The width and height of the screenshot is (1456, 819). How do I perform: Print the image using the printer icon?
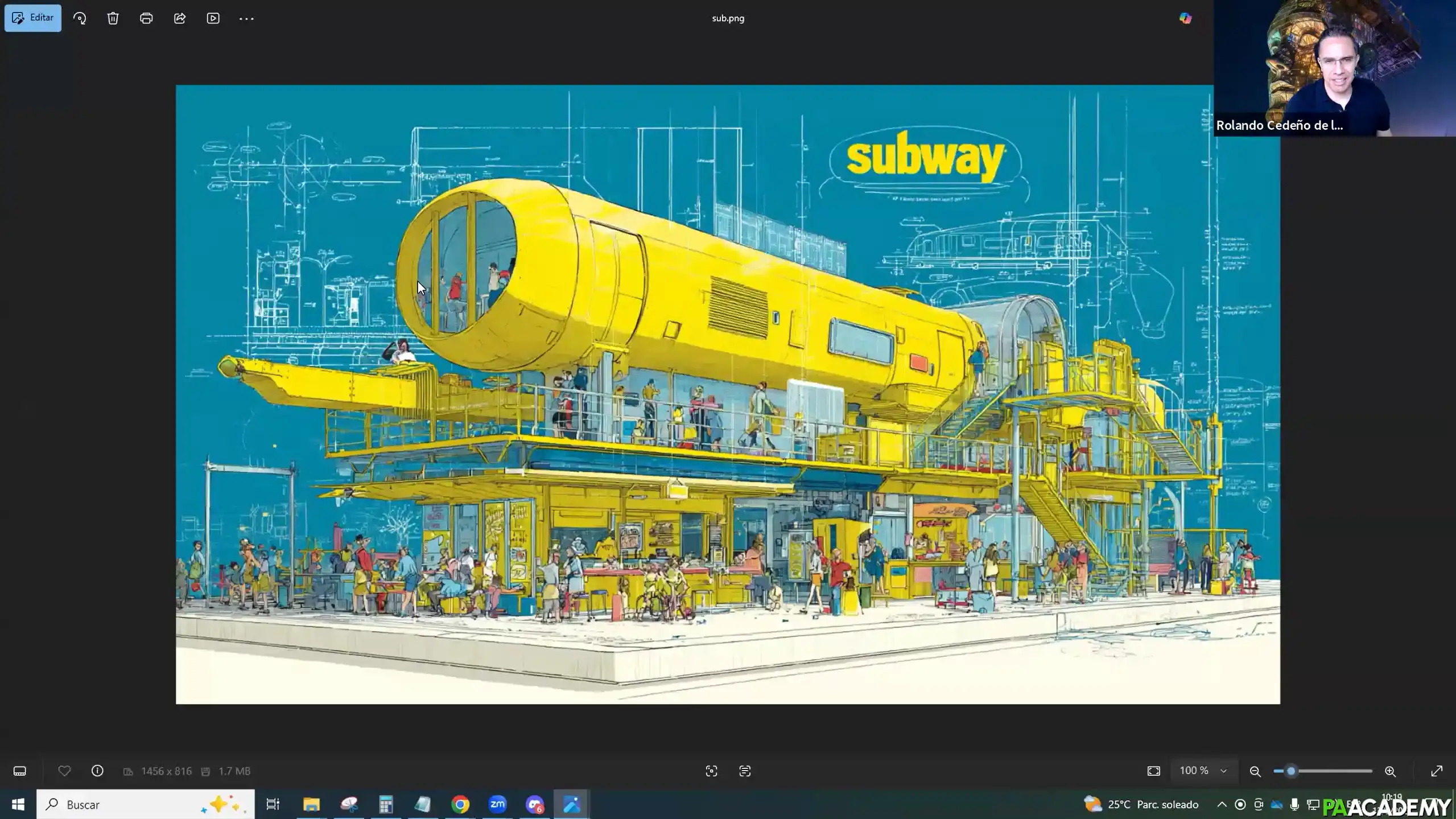coord(146,18)
